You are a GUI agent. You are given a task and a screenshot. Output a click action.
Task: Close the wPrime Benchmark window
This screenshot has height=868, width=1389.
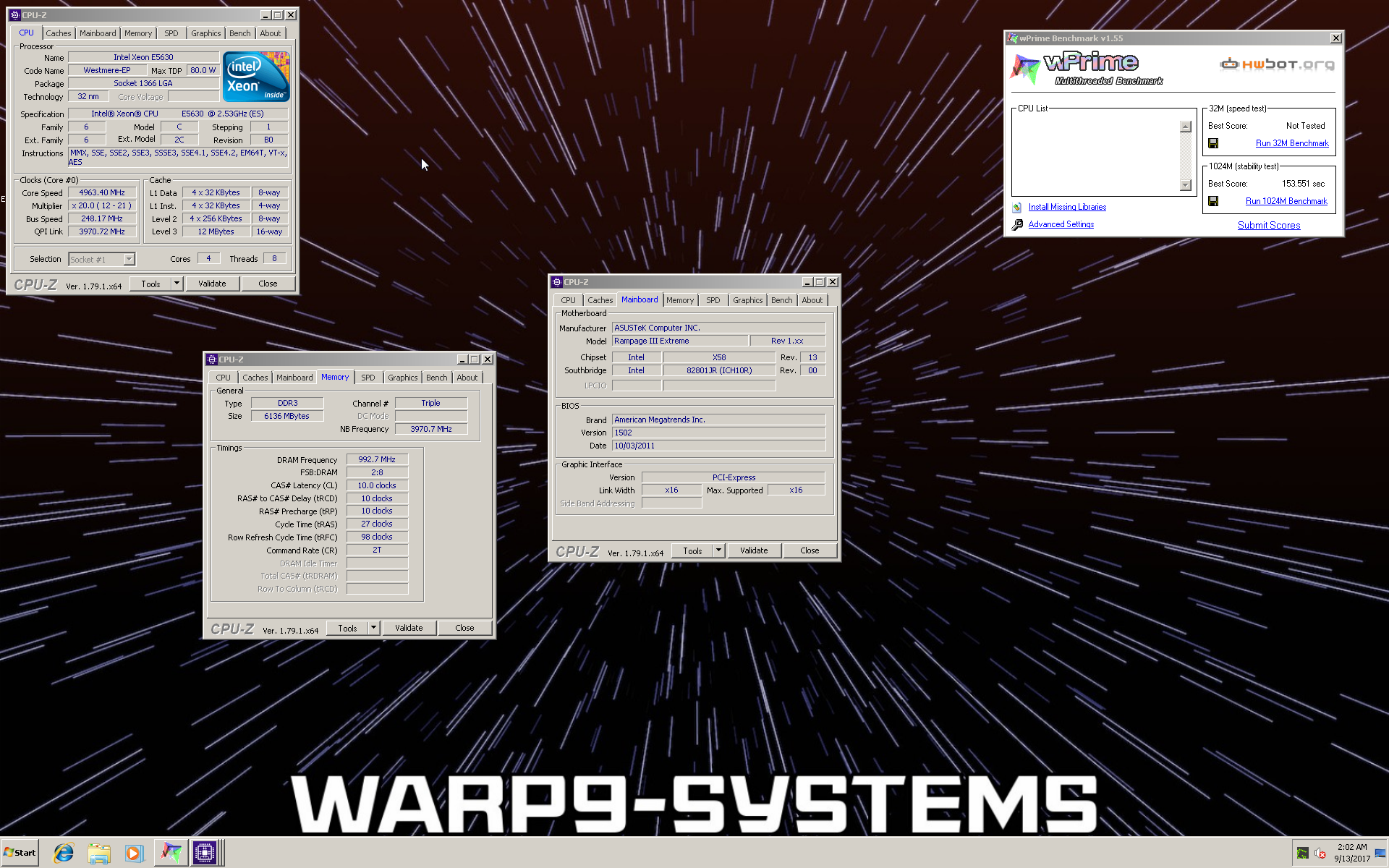1335,38
